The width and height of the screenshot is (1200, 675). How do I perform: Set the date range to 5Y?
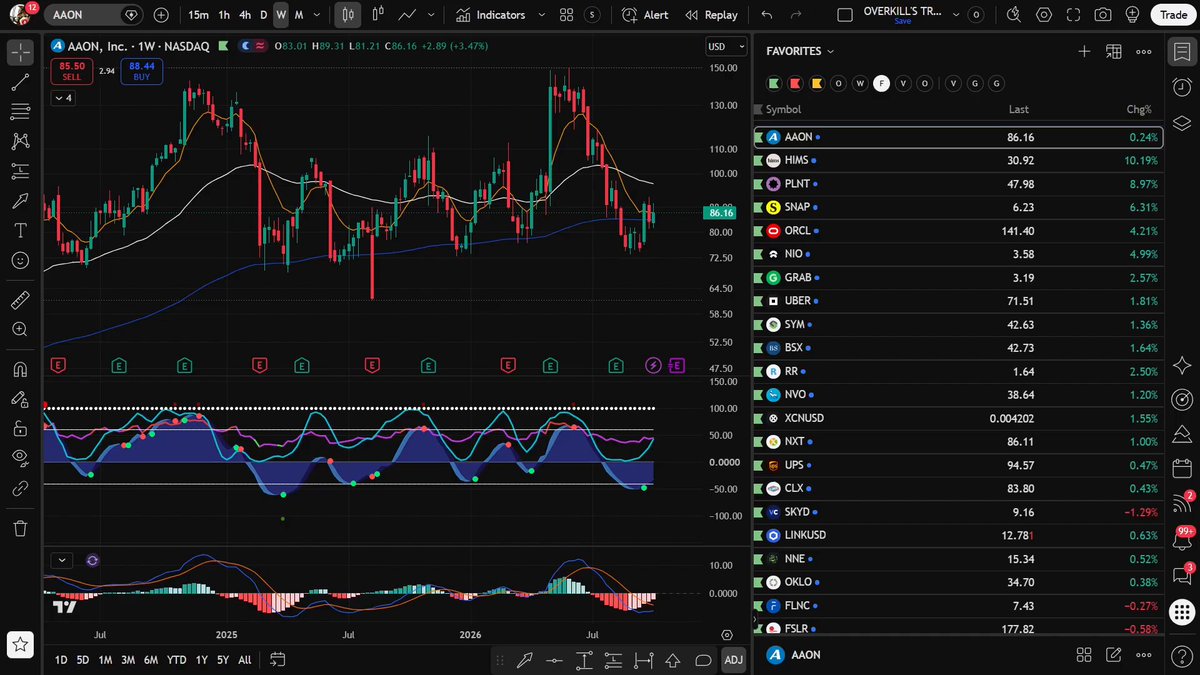(223, 660)
